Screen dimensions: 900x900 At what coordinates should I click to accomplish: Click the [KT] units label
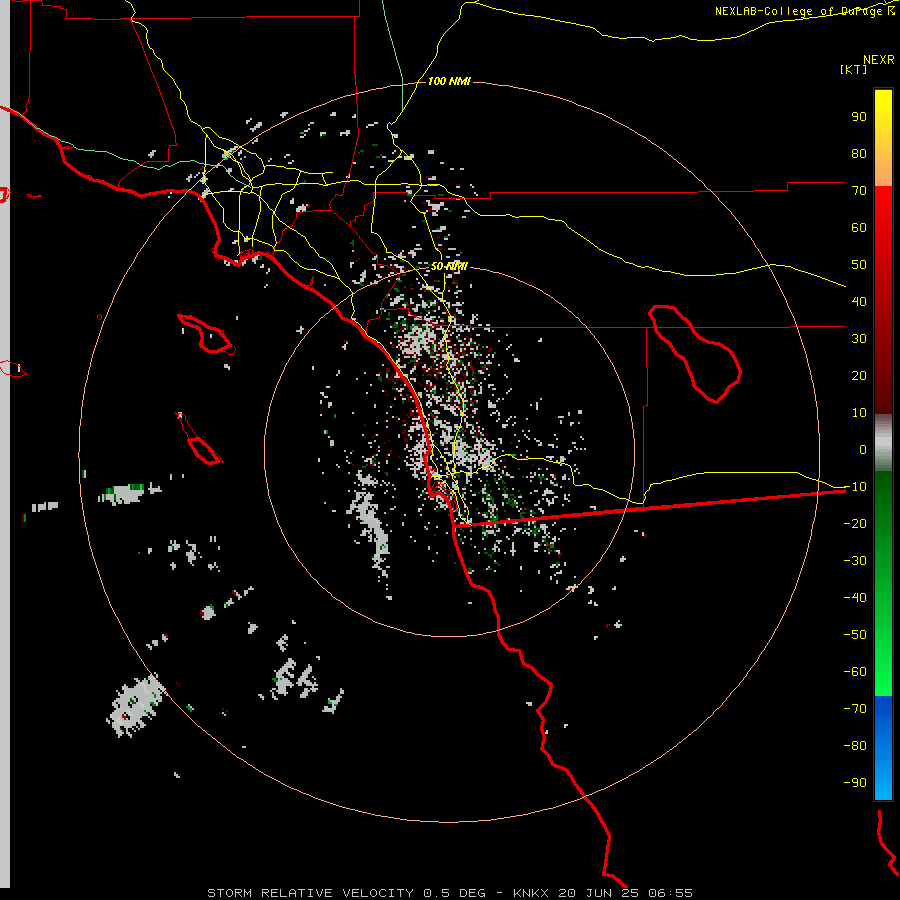point(854,69)
